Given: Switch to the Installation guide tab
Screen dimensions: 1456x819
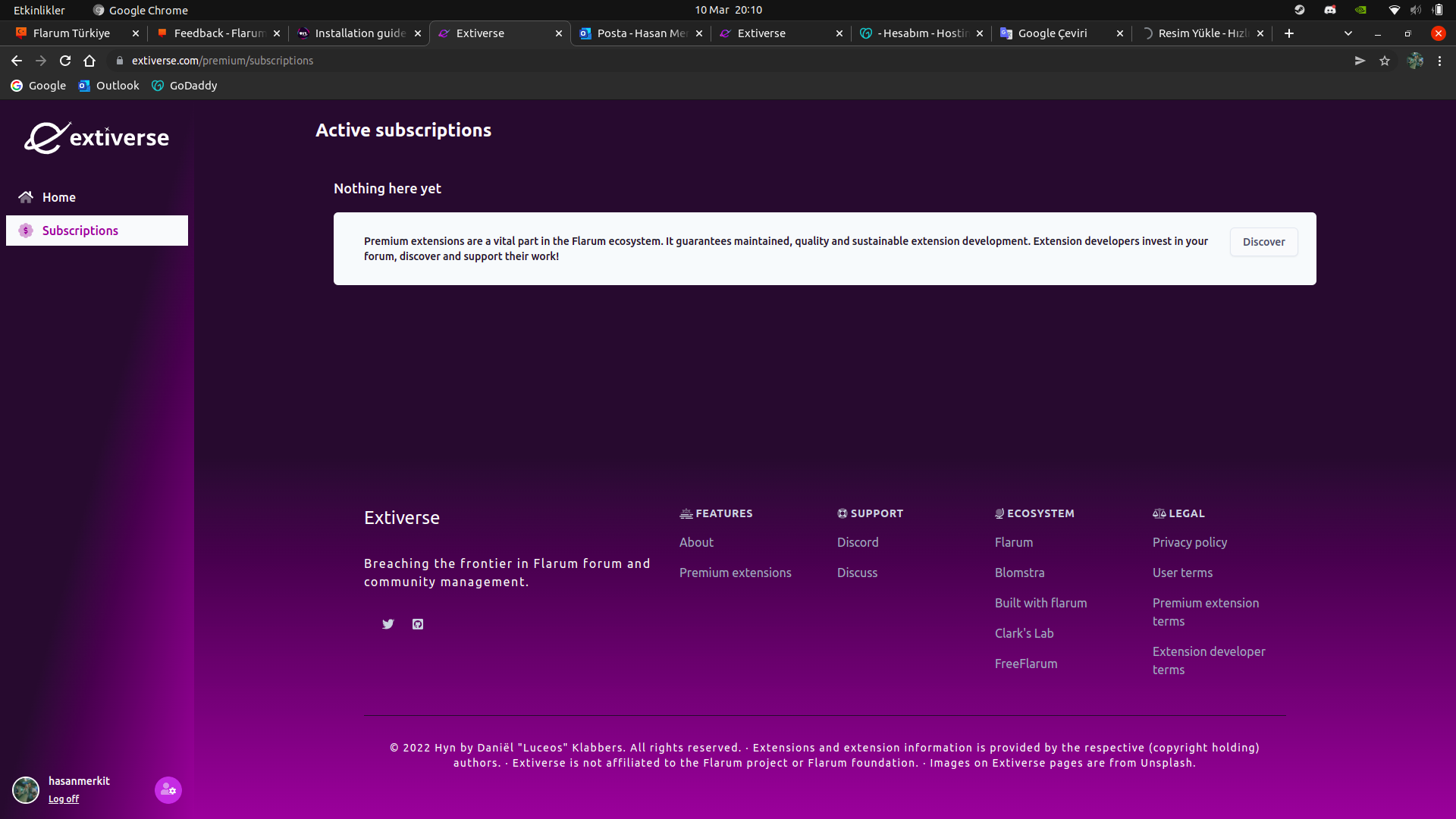Looking at the screenshot, I should pyautogui.click(x=360, y=33).
